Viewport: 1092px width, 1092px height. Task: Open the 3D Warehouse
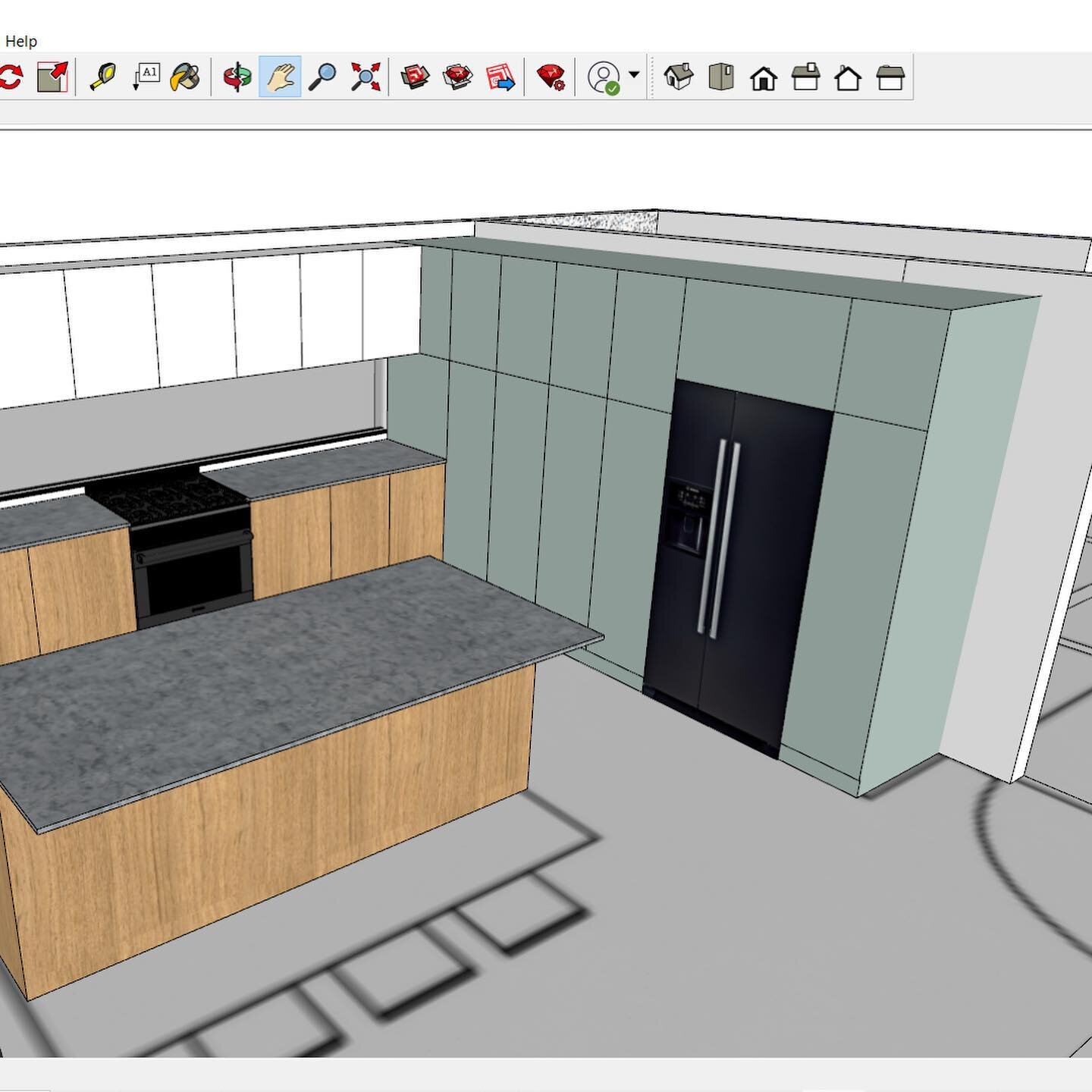415,77
